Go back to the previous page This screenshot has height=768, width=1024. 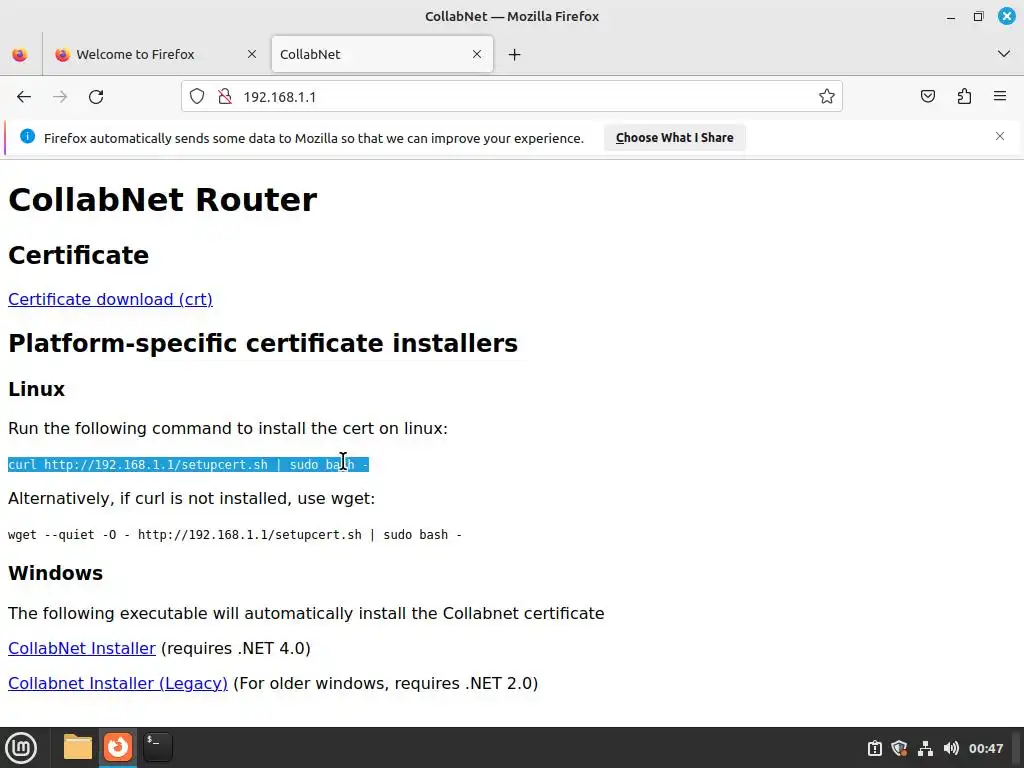click(x=24, y=97)
